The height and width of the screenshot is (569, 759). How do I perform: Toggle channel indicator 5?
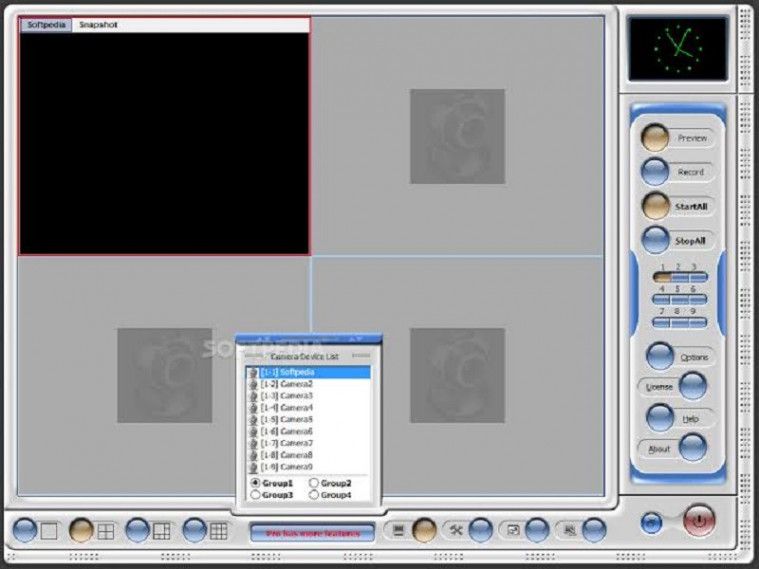[x=680, y=299]
